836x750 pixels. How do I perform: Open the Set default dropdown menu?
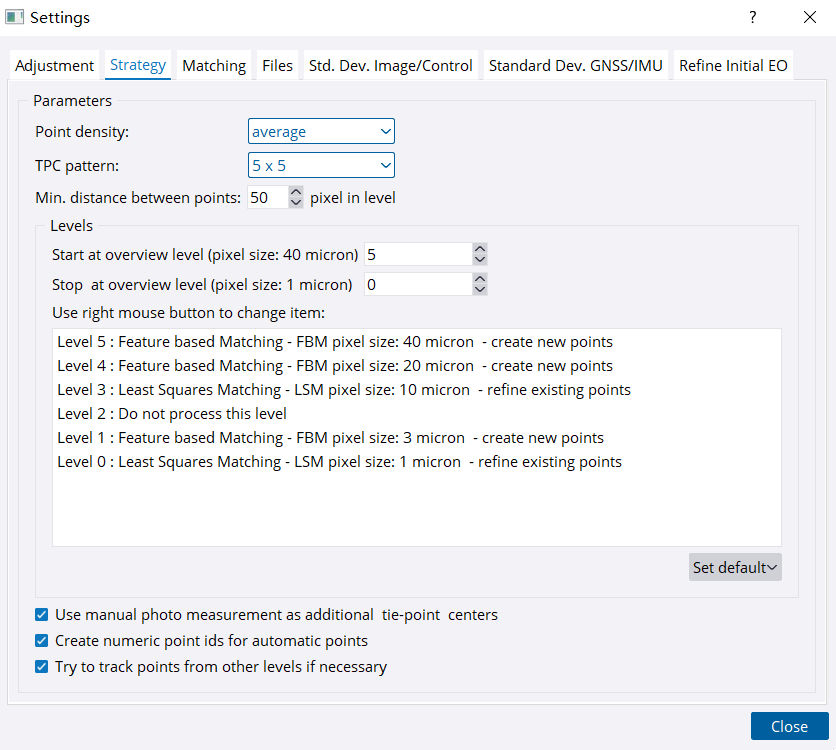(x=735, y=567)
